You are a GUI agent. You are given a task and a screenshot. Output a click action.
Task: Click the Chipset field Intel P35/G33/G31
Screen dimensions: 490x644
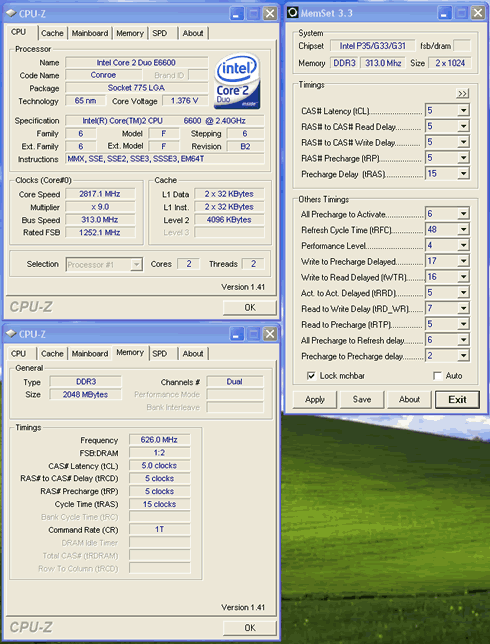(372, 46)
